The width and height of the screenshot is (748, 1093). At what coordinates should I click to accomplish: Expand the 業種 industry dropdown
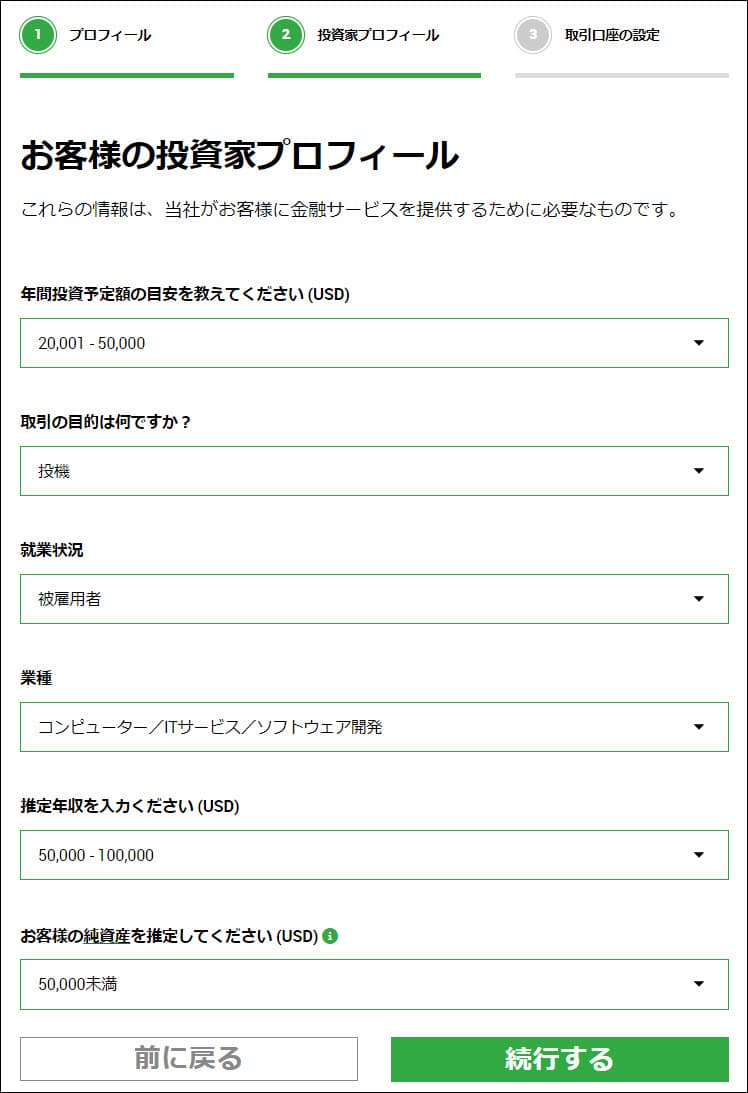click(374, 727)
